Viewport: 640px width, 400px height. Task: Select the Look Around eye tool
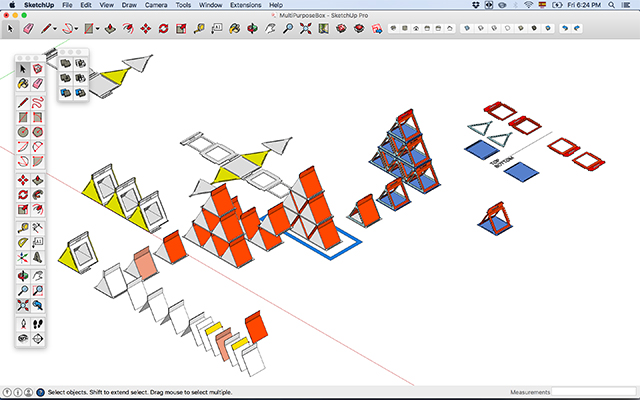pos(23,339)
